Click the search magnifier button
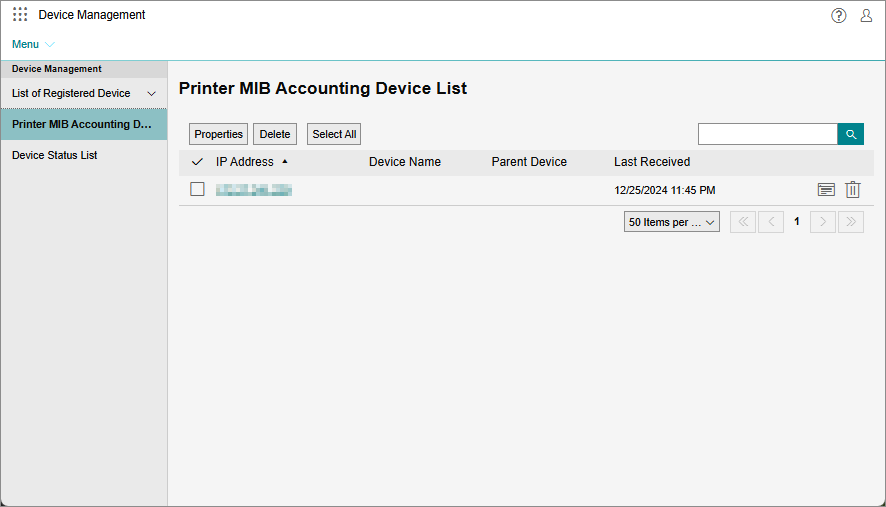The width and height of the screenshot is (886, 507). click(850, 134)
